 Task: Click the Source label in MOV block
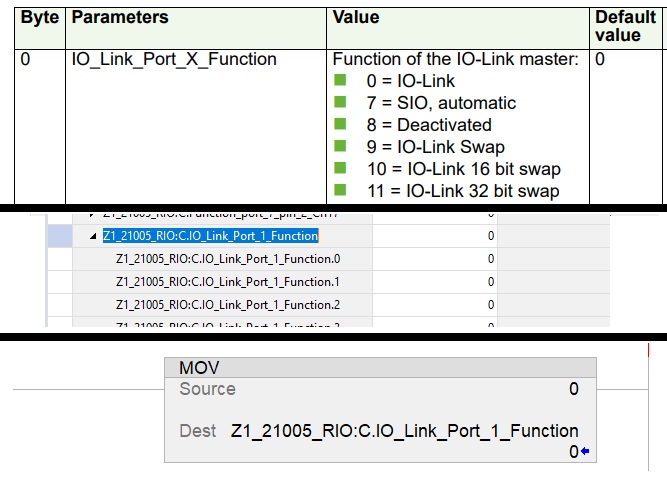208,389
